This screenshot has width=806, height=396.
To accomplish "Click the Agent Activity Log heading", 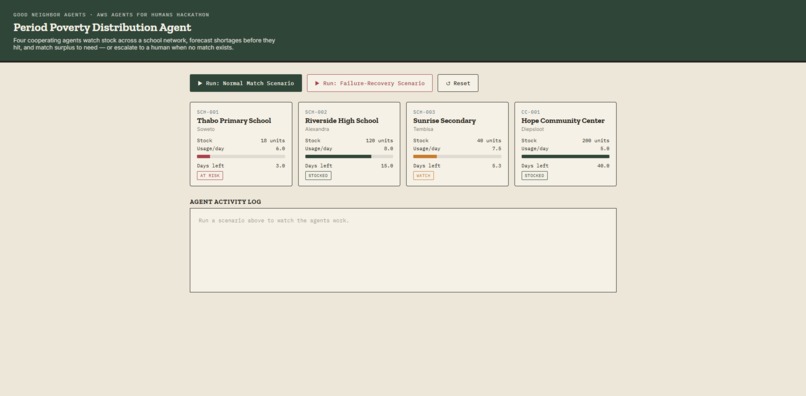I will [225, 202].
